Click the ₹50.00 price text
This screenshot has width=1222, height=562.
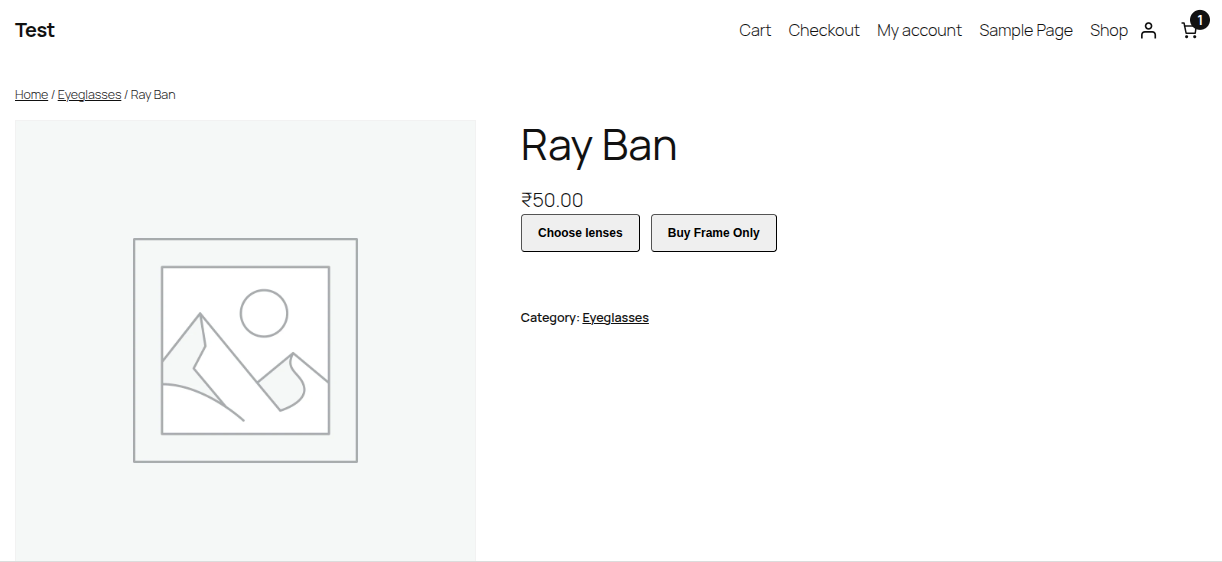coord(552,200)
